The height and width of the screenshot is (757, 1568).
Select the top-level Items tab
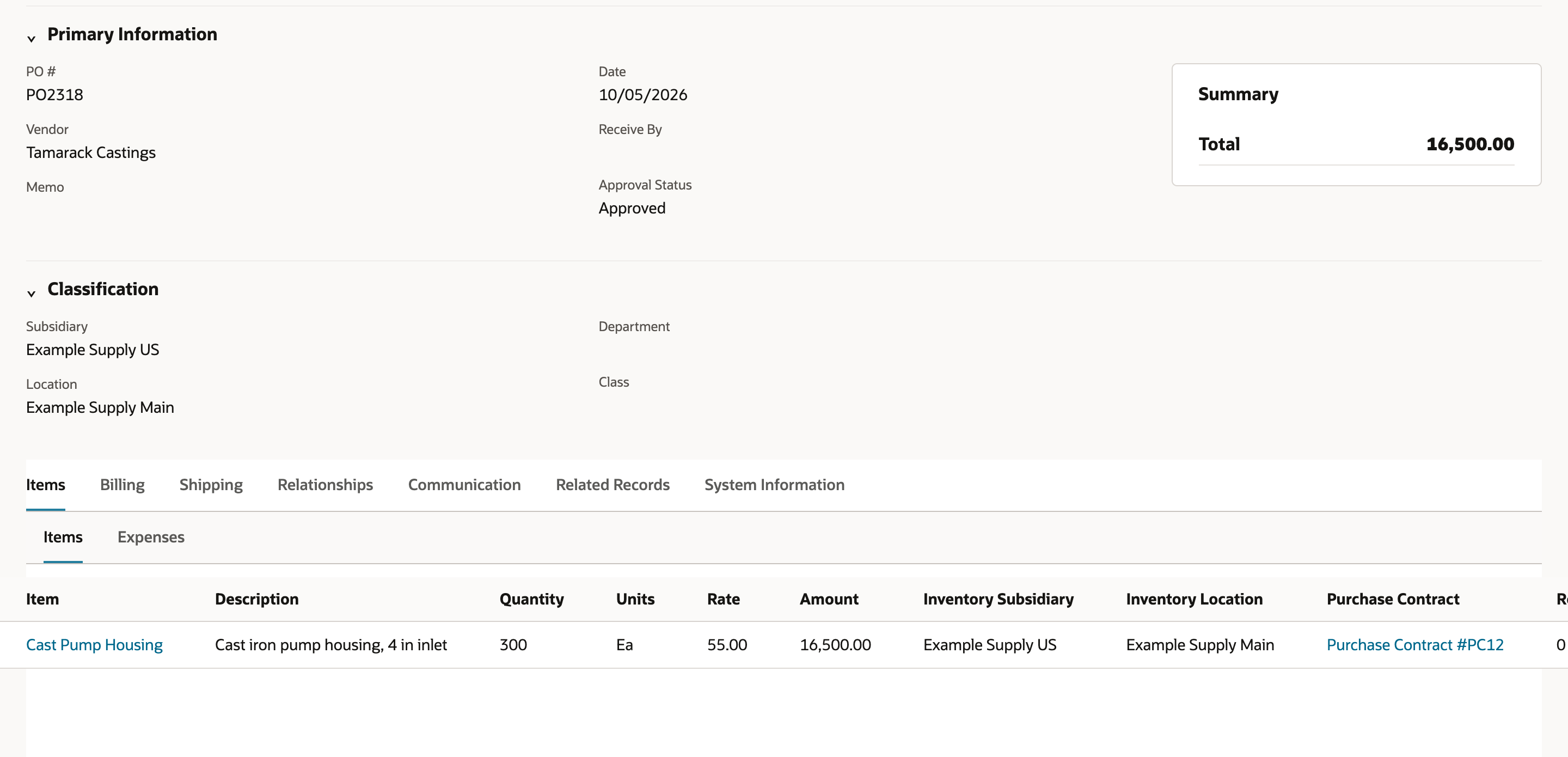46,485
